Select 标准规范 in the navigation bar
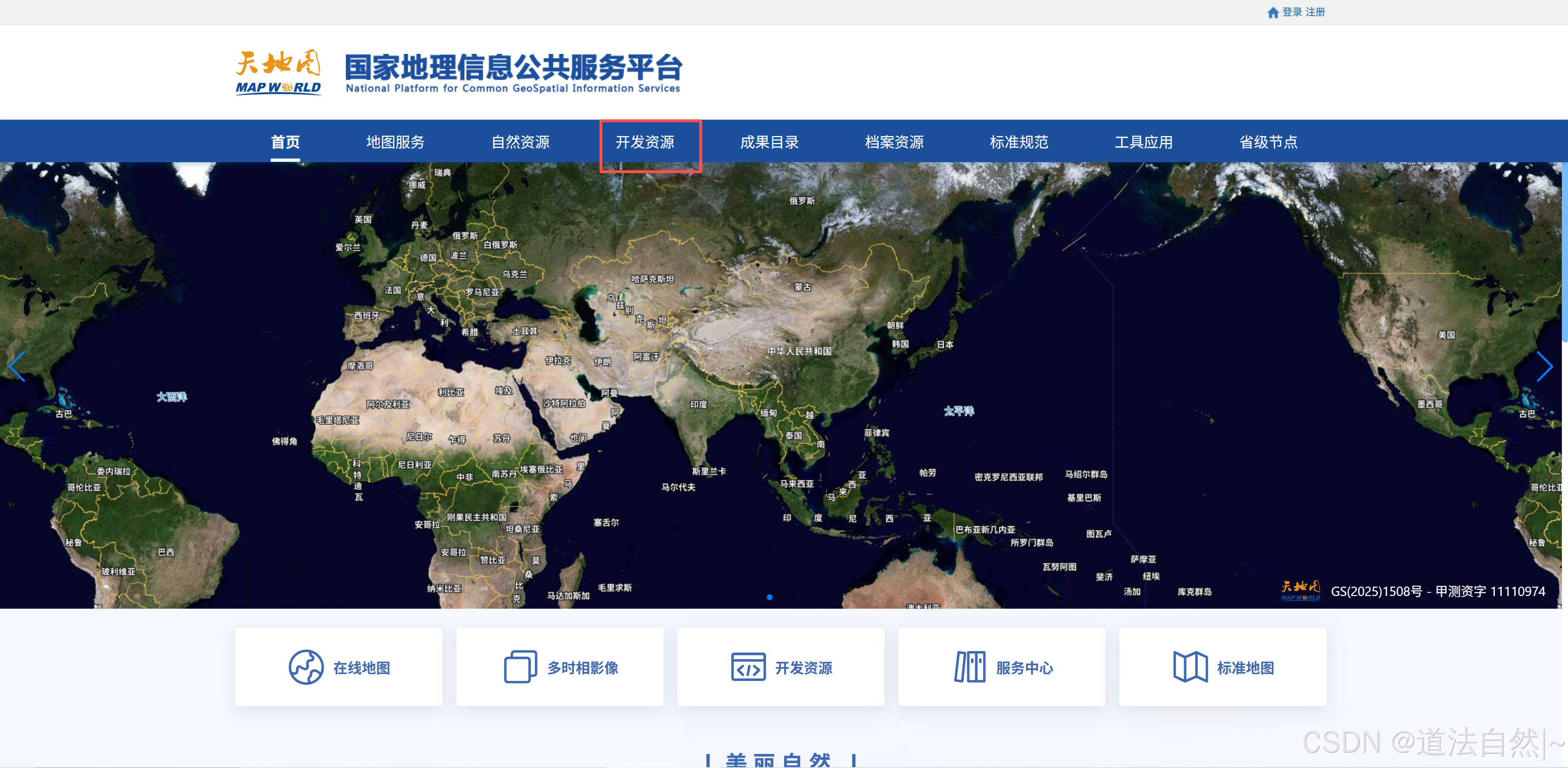This screenshot has width=1568, height=768. point(1018,142)
